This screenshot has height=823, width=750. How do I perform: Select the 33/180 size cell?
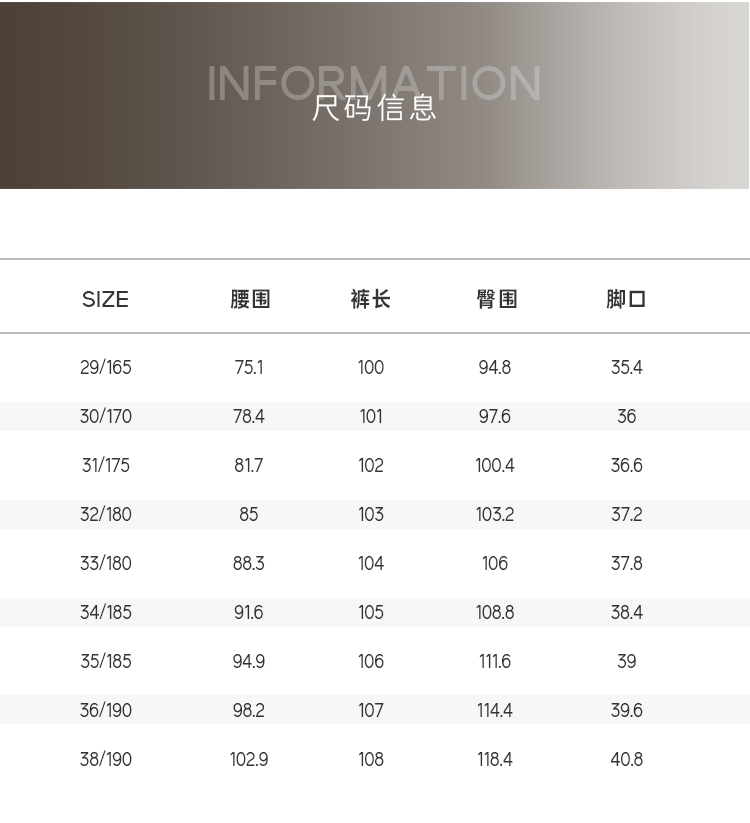[x=105, y=564]
